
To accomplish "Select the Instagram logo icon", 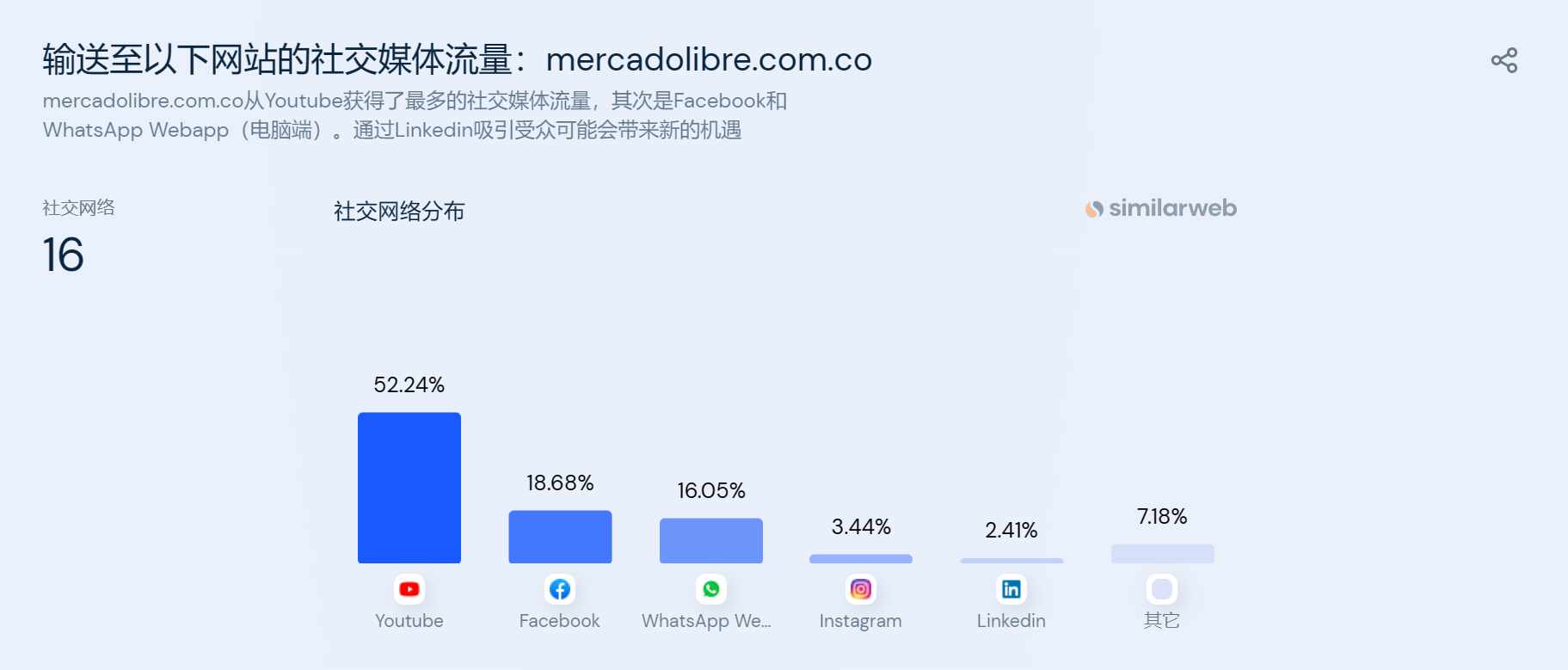I will [861, 589].
